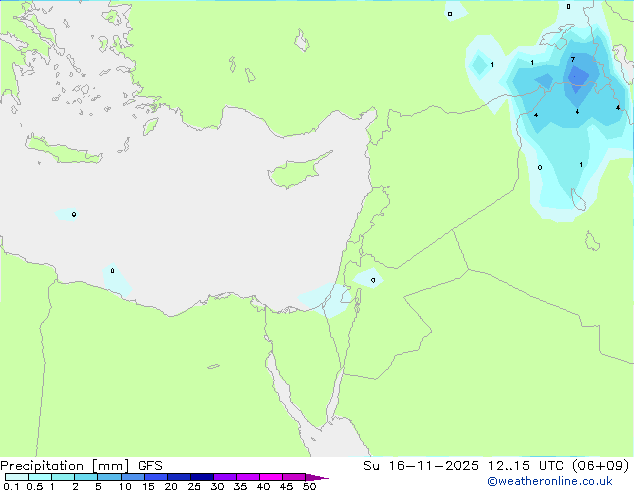Image resolution: width=634 pixels, height=490 pixels.
Task: Click the '25' legend scale value
Action: tap(194, 486)
